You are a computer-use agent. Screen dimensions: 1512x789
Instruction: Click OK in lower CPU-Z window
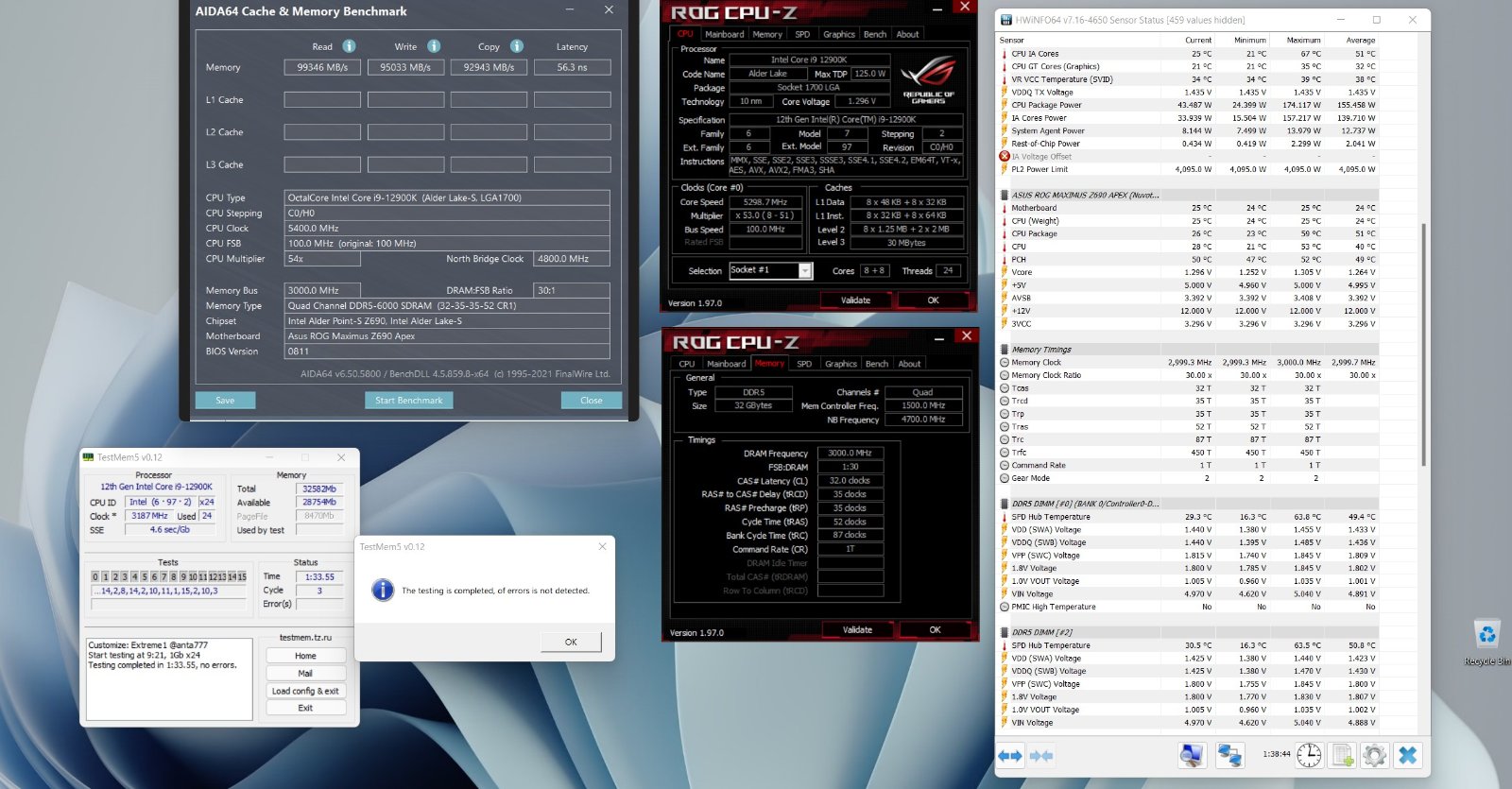click(x=936, y=630)
